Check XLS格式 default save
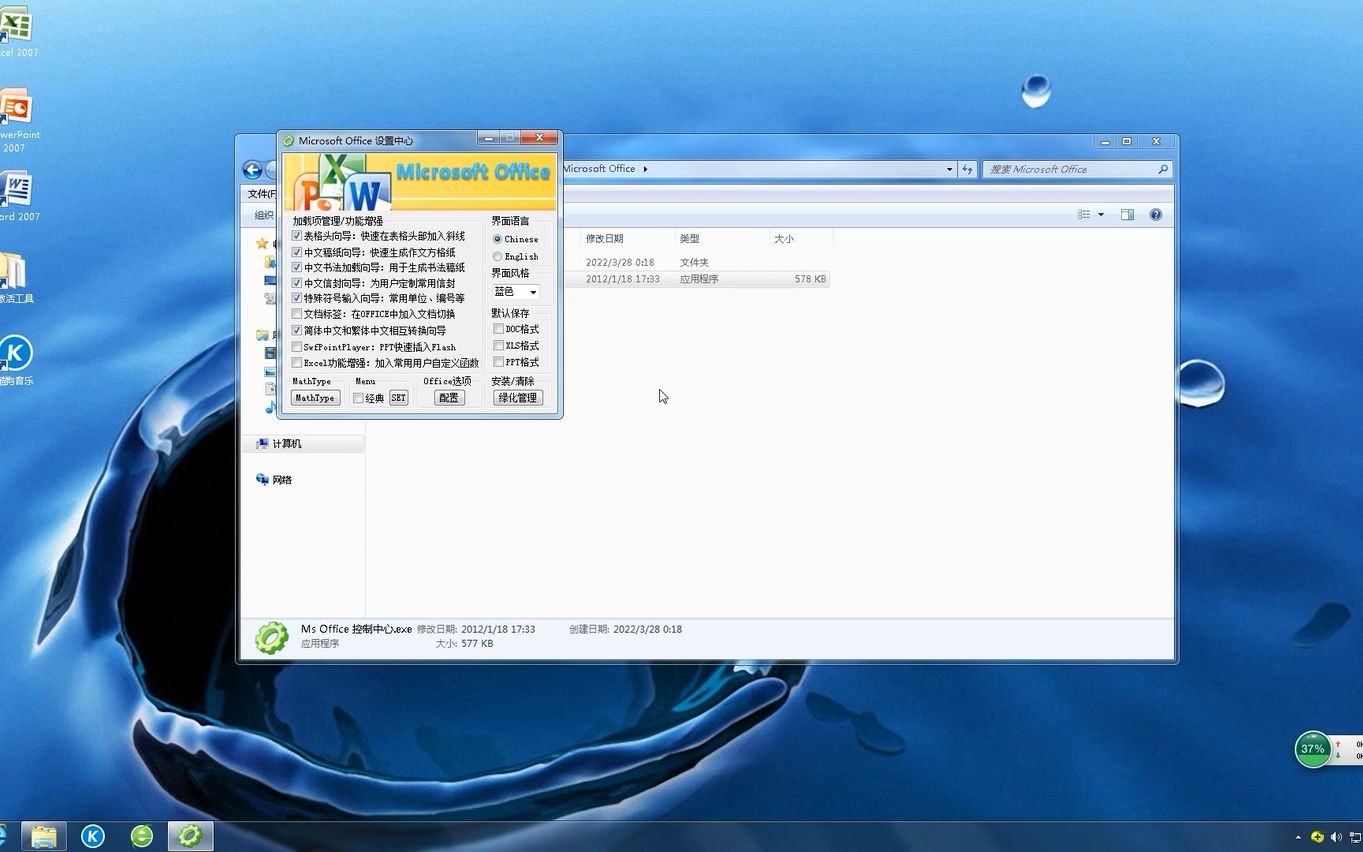Screen dimensions: 1363x852 (x=498, y=346)
